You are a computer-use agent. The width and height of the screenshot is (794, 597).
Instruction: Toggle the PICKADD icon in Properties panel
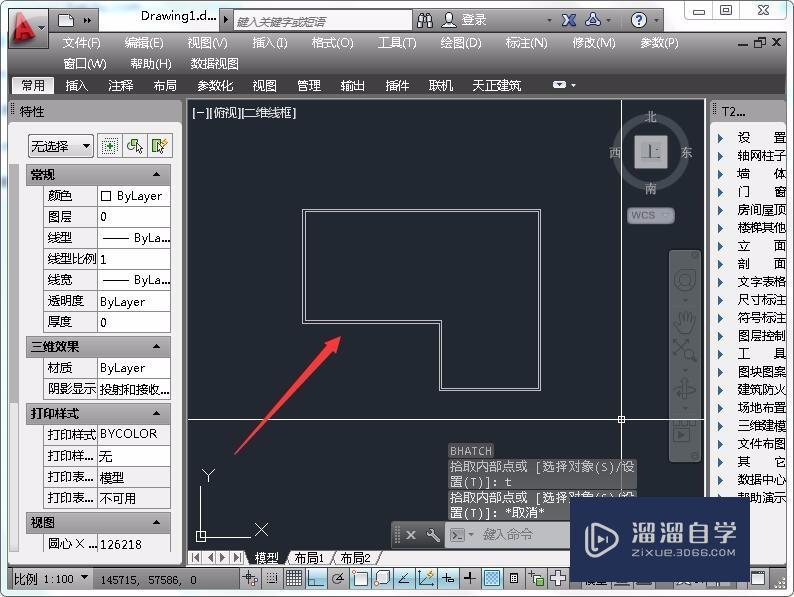(109, 146)
